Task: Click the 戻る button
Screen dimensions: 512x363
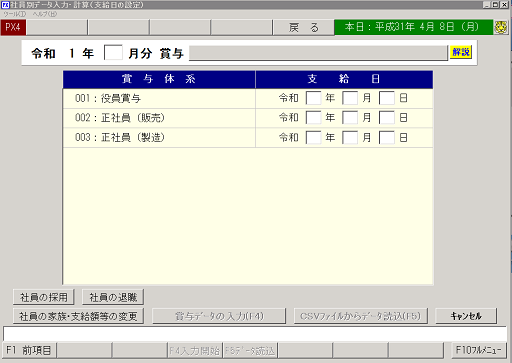Action: coord(304,27)
